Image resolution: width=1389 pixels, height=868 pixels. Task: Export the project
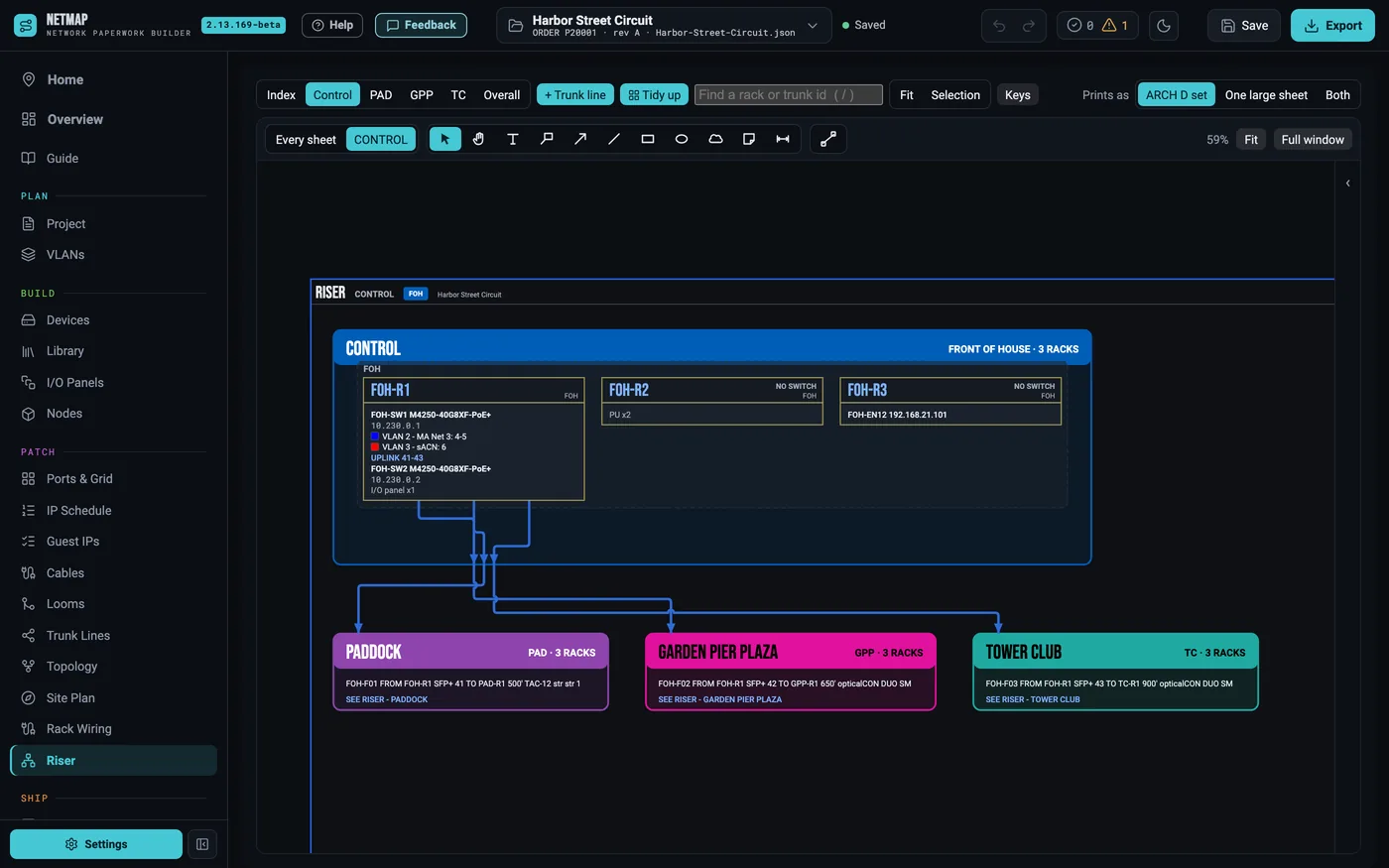[x=1332, y=26]
